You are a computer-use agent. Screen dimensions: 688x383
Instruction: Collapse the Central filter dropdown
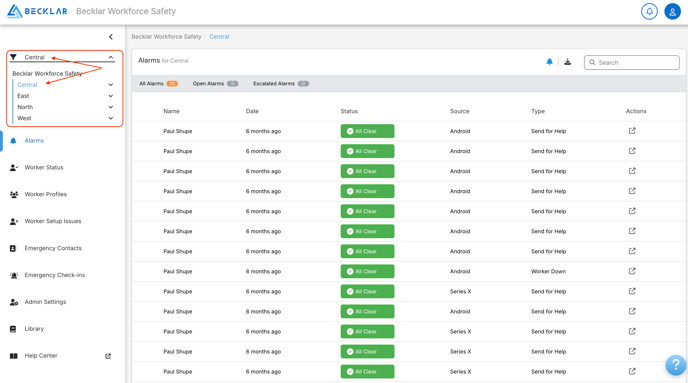pyautogui.click(x=111, y=57)
